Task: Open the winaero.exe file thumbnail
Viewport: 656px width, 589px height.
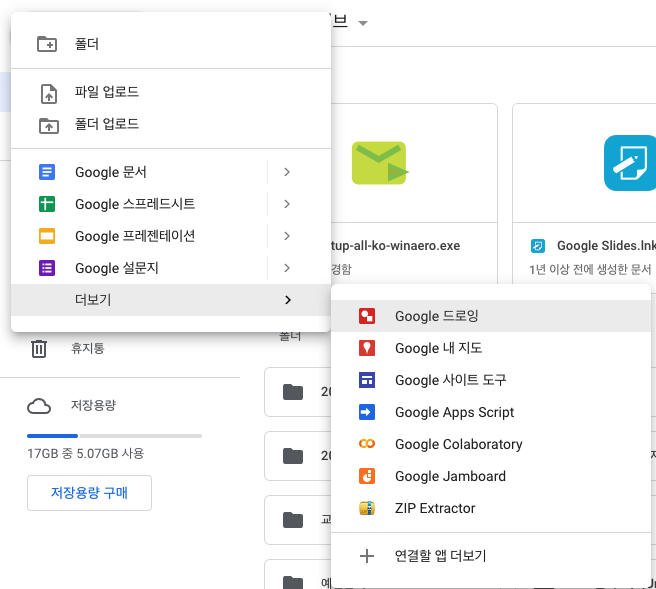Action: (414, 163)
